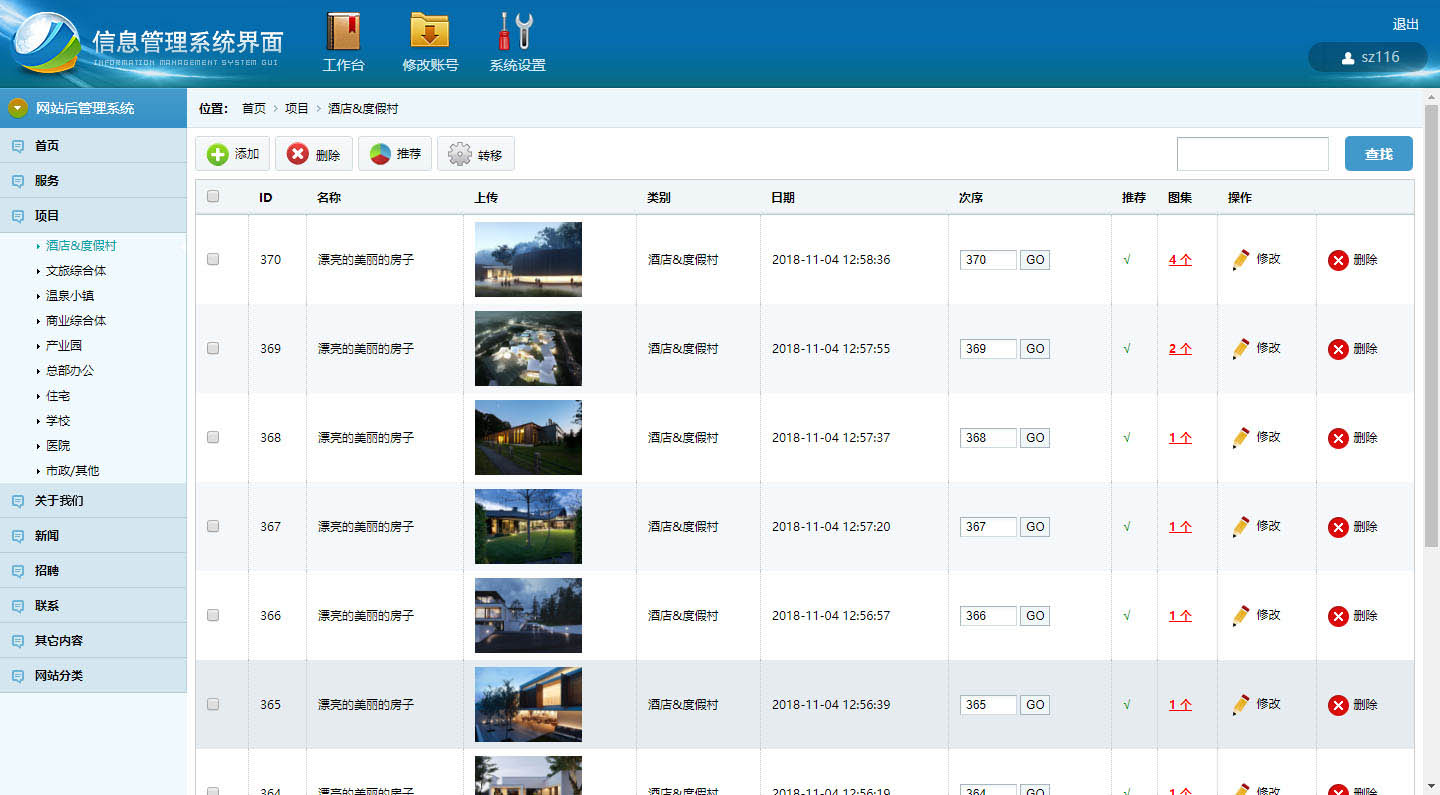Click the red 删除 toolbar button

(x=313, y=154)
